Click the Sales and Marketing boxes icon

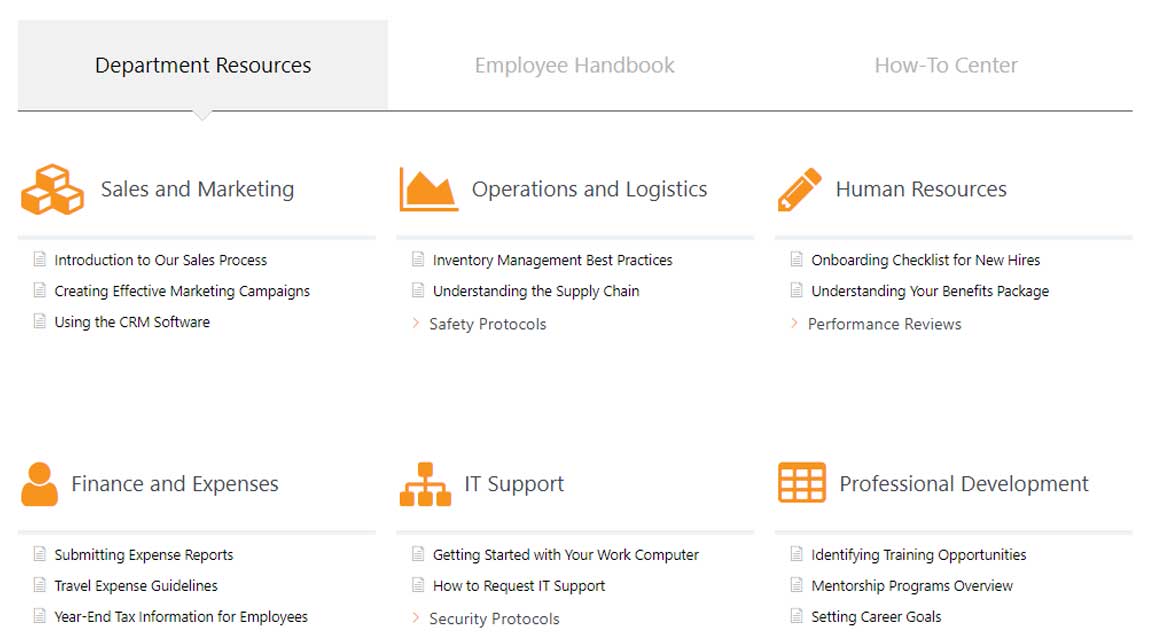click(x=52, y=189)
